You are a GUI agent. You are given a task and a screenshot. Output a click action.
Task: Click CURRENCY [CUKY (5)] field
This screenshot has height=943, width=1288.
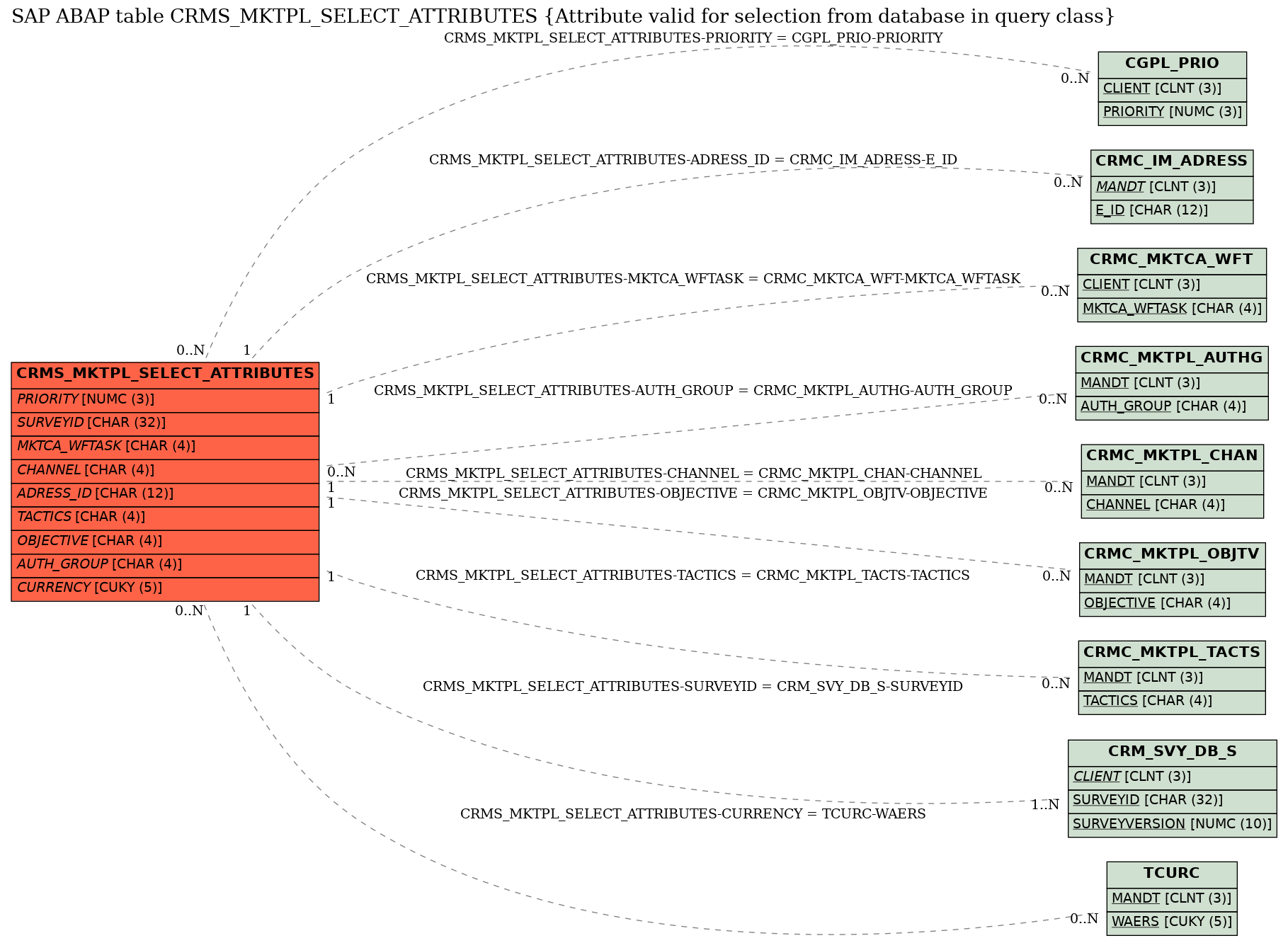click(x=165, y=588)
